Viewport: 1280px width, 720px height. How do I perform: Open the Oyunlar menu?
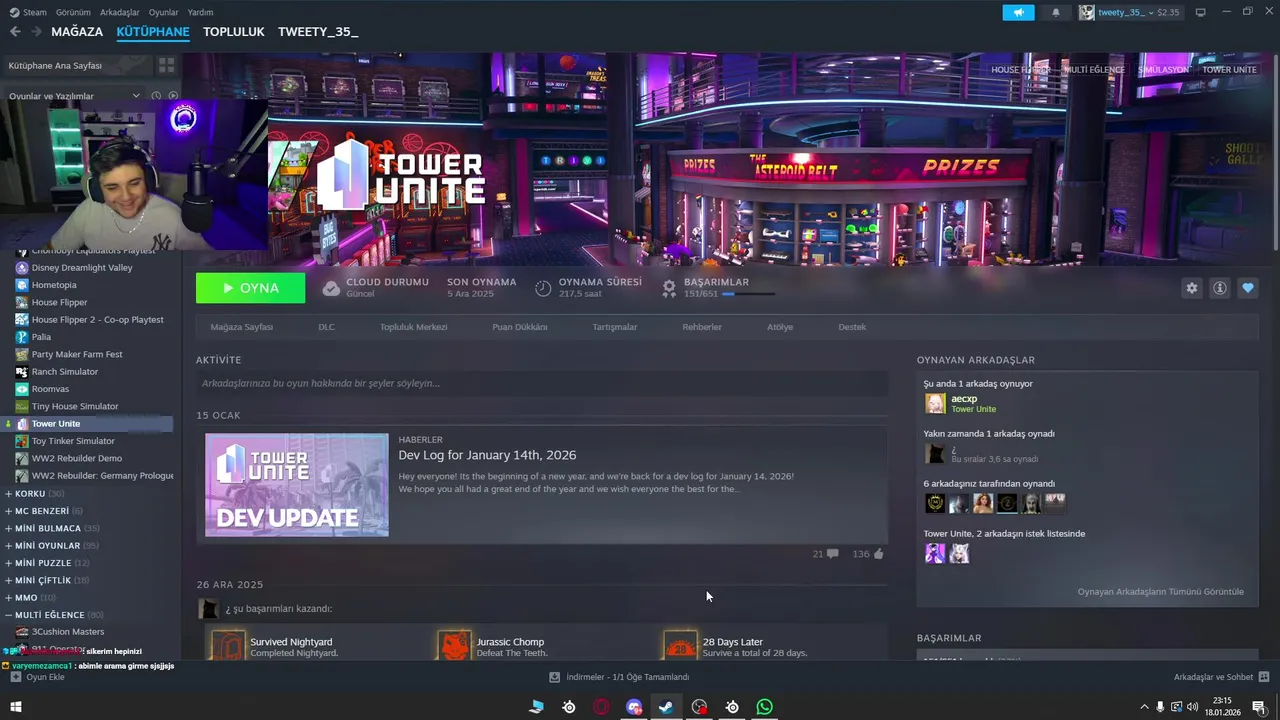[x=163, y=12]
